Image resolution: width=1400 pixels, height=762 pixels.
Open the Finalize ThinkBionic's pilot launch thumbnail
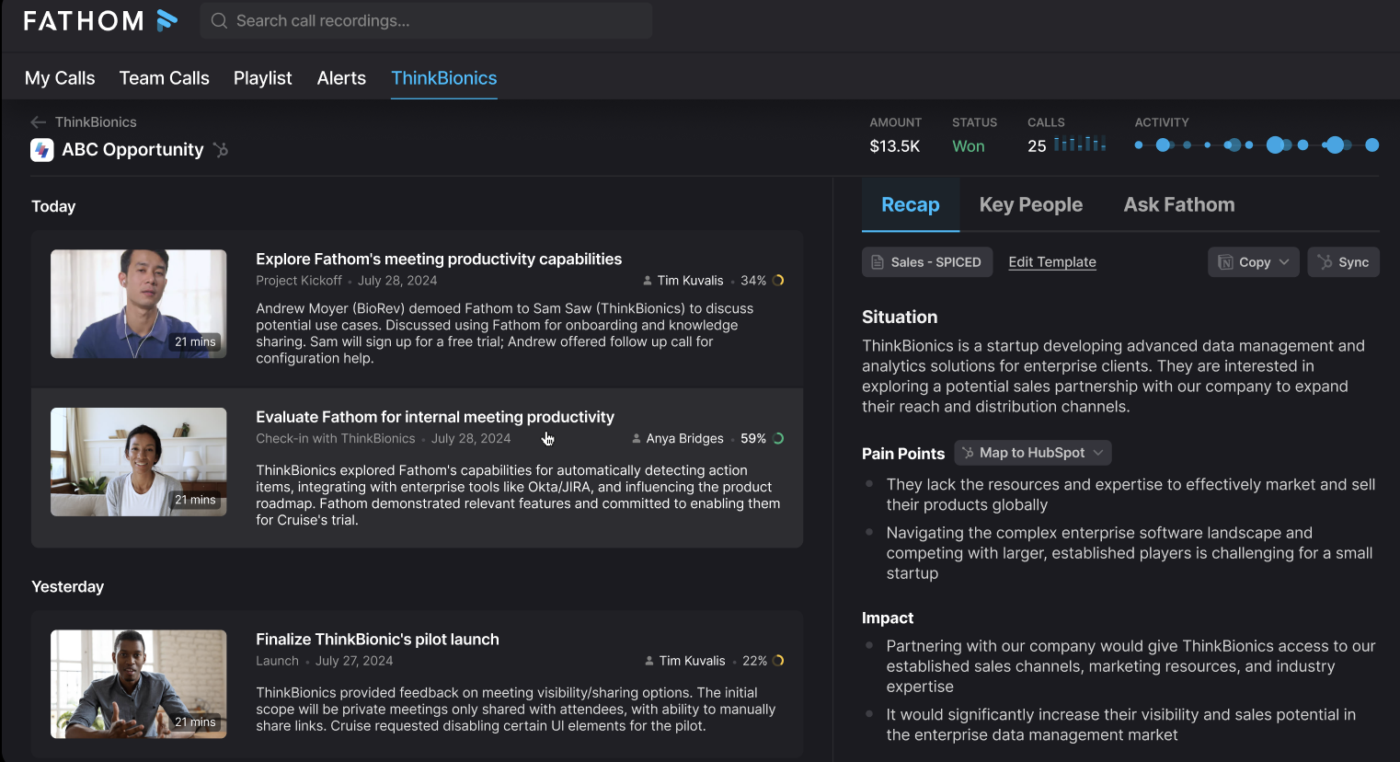tap(139, 684)
